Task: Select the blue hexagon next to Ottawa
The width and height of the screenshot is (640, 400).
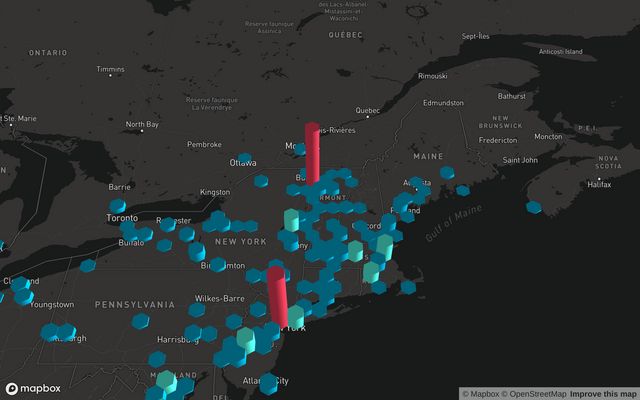Action: point(261,181)
